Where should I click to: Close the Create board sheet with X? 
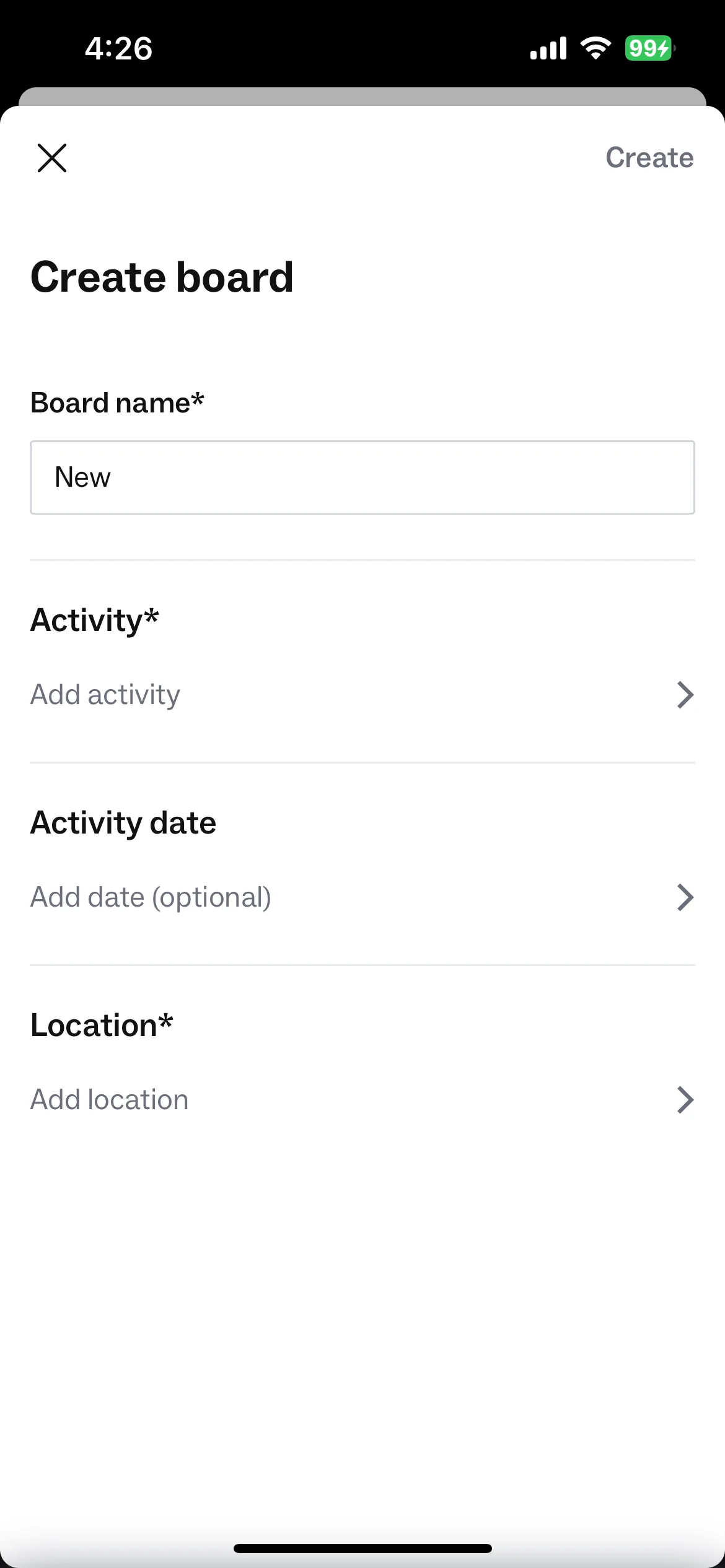coord(52,158)
